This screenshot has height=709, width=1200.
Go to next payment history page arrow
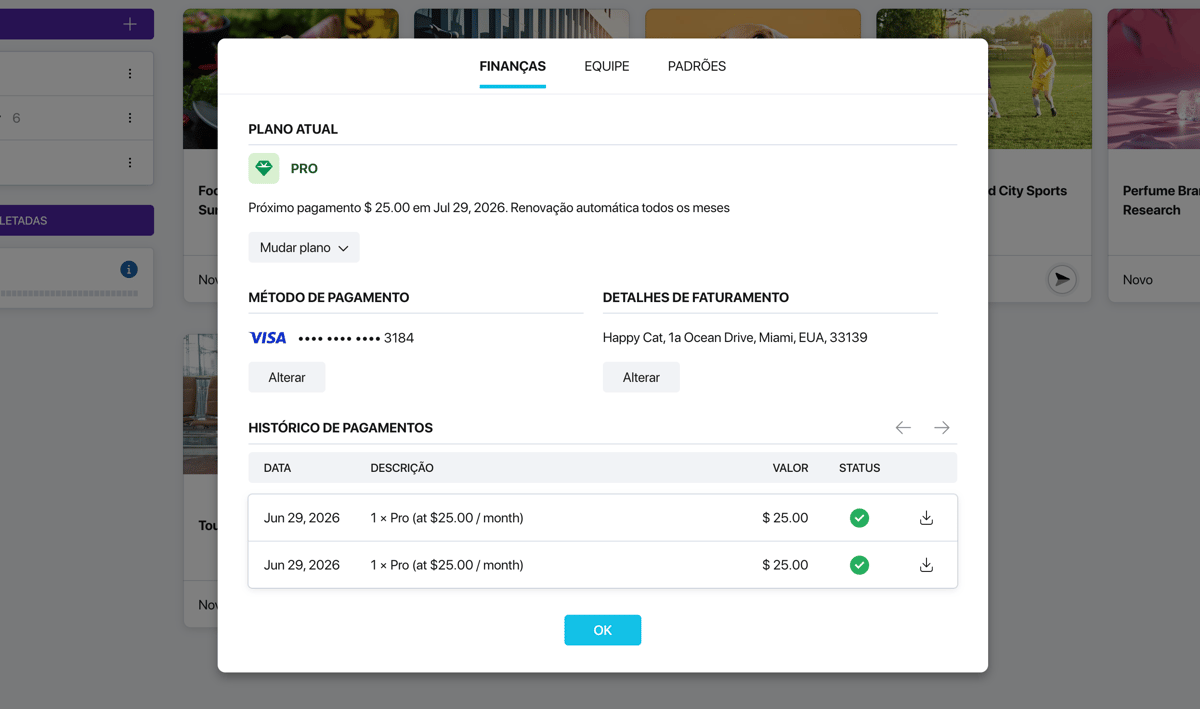(x=942, y=427)
